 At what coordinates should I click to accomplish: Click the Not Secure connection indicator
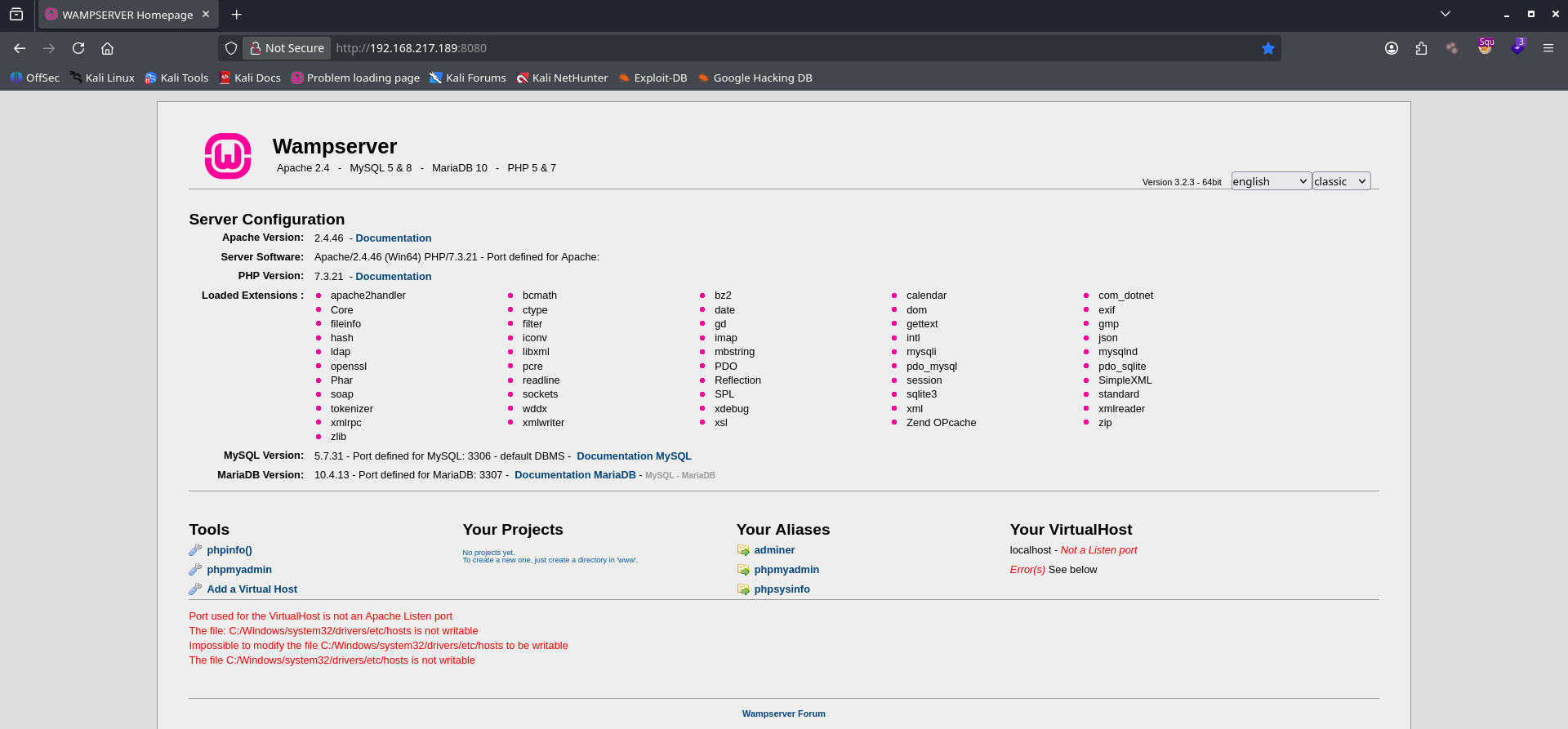(287, 48)
